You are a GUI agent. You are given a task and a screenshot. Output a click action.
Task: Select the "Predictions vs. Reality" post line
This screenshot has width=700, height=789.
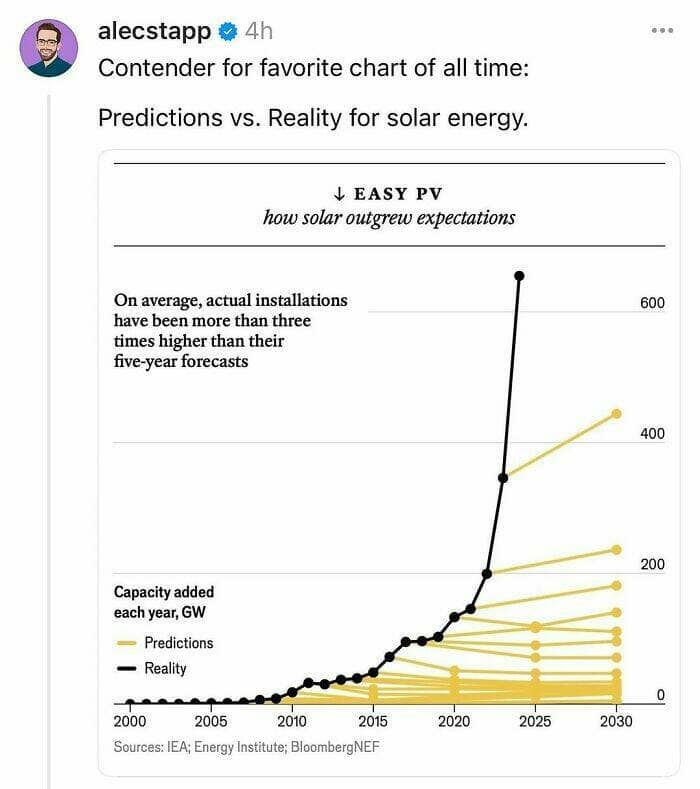pos(312,118)
